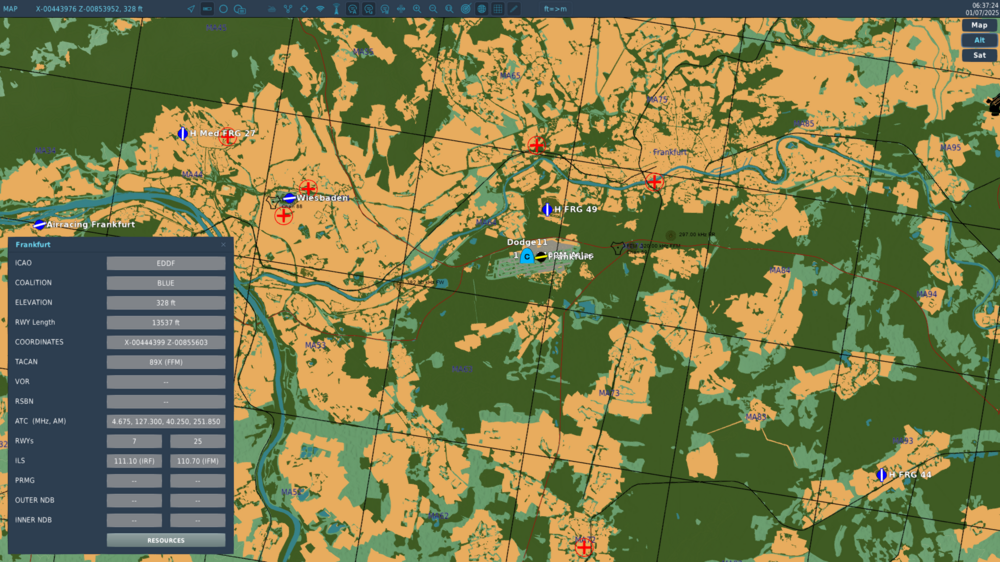Screen dimensions: 1000x562
Task: Click the cloud weather toolbar icon
Action: pos(272,9)
